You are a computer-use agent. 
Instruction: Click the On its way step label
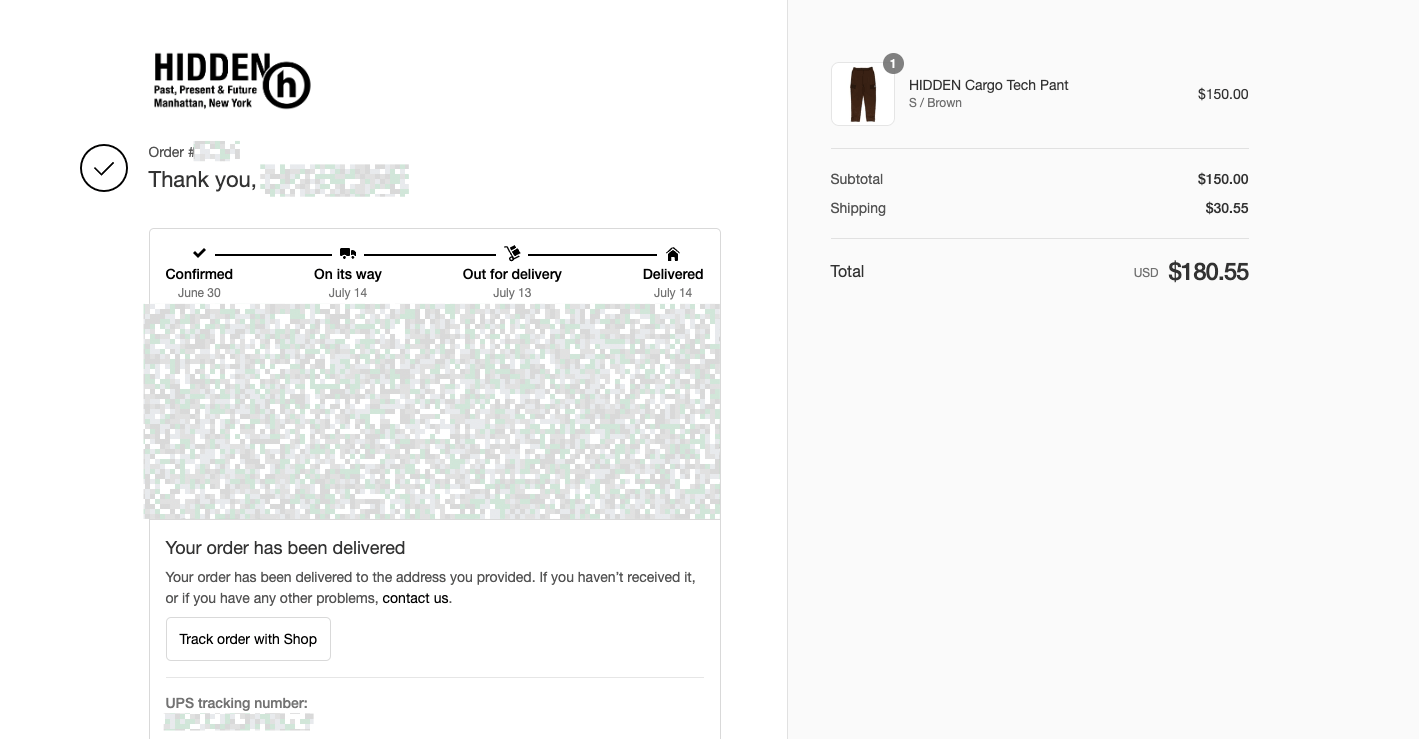coord(348,274)
